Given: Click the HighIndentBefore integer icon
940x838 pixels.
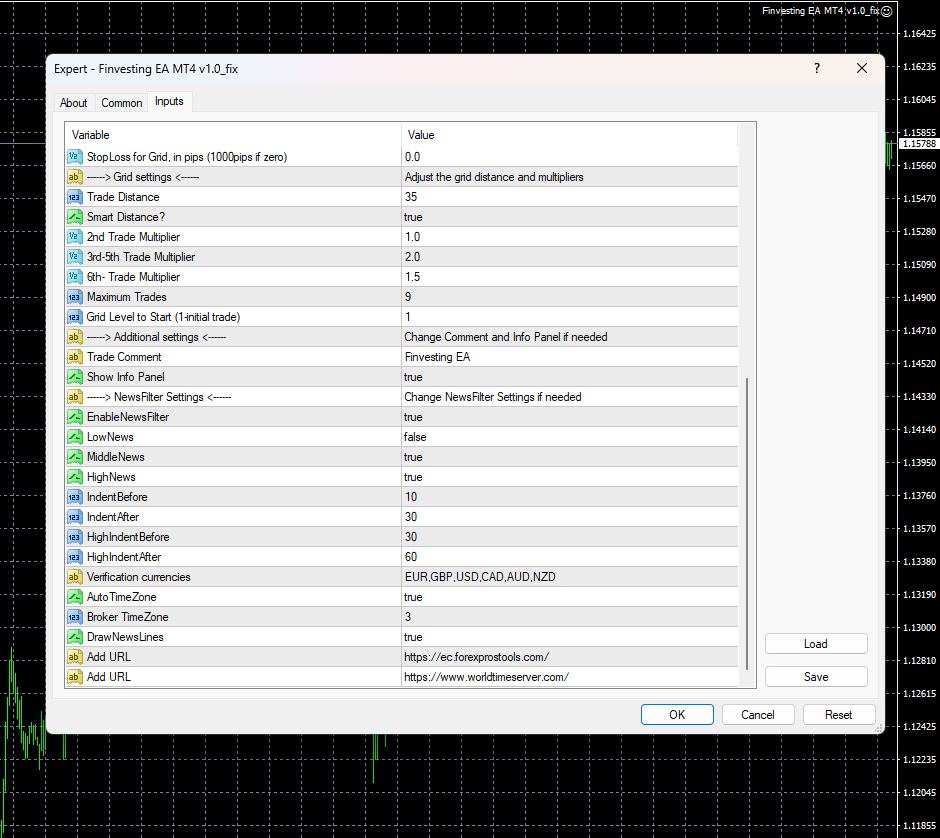Looking at the screenshot, I should 74,536.
